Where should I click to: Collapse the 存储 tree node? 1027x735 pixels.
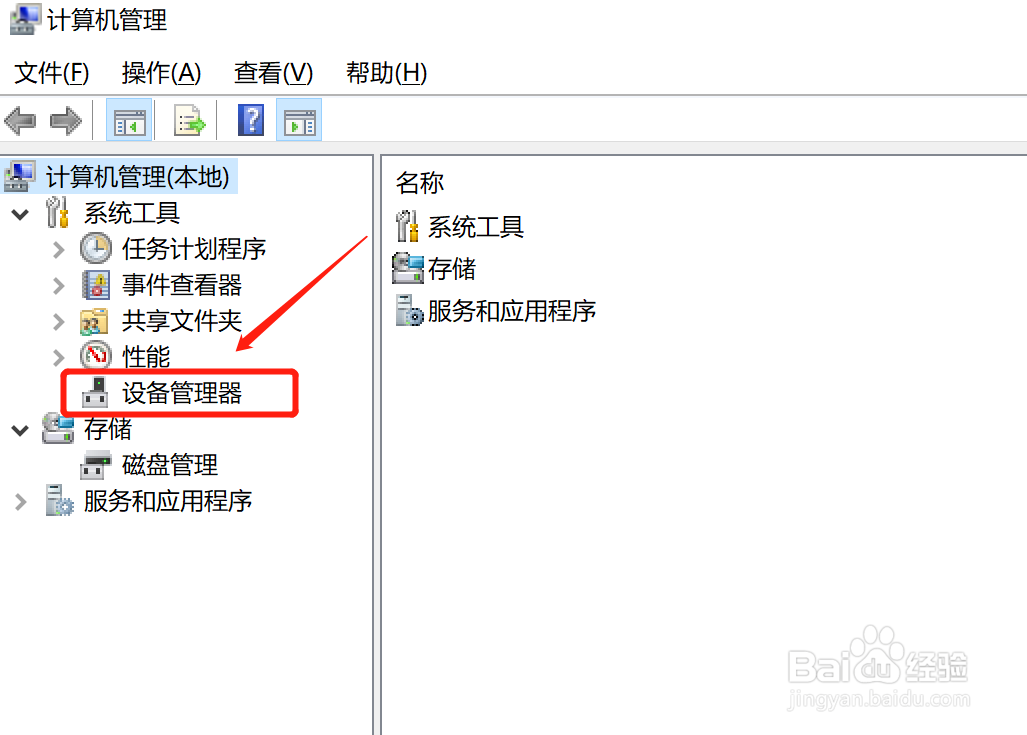[x=20, y=430]
